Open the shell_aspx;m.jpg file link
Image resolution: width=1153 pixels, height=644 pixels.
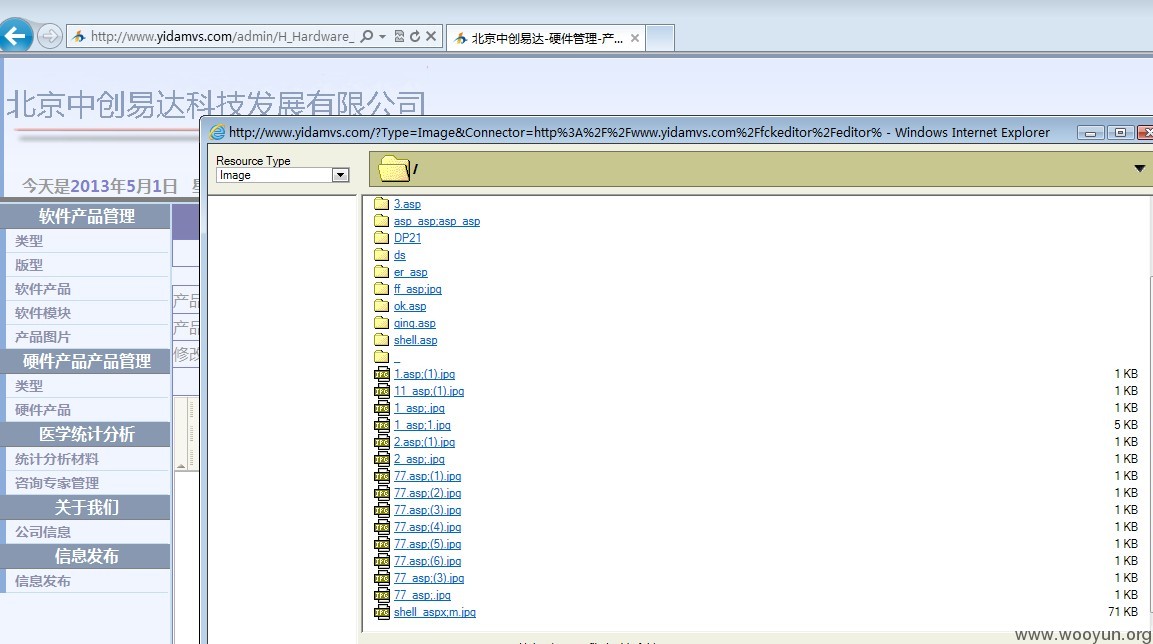(435, 612)
